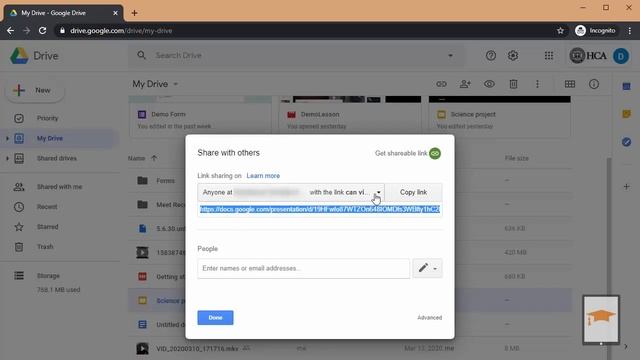Click the browser address bar URL

[x=121, y=31]
